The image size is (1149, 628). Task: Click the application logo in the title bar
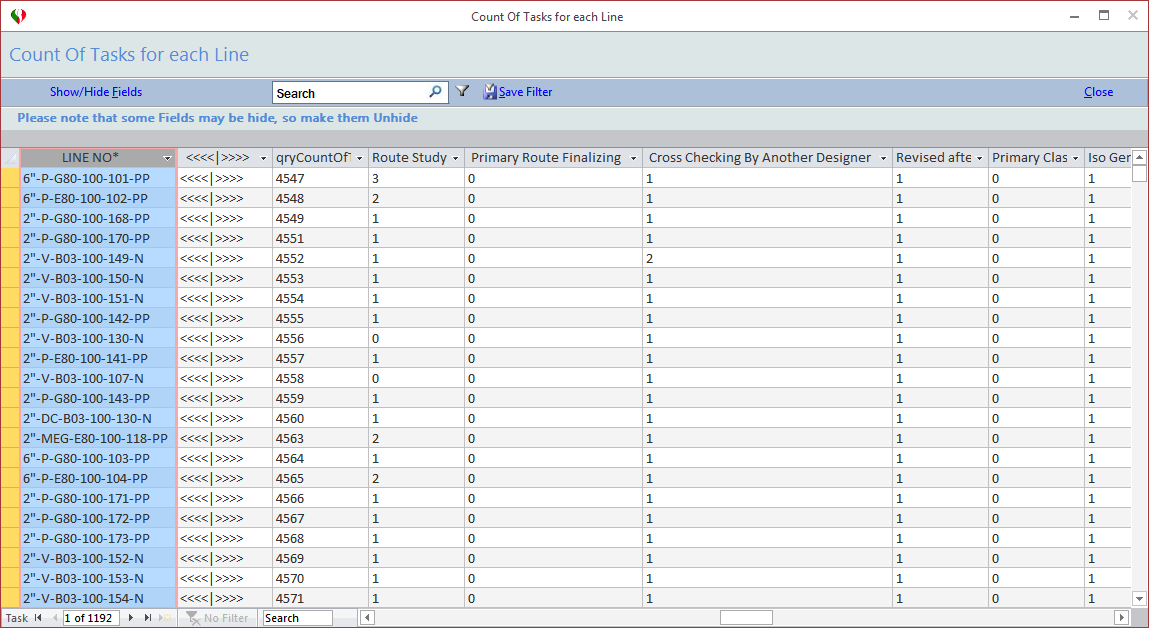tap(18, 16)
